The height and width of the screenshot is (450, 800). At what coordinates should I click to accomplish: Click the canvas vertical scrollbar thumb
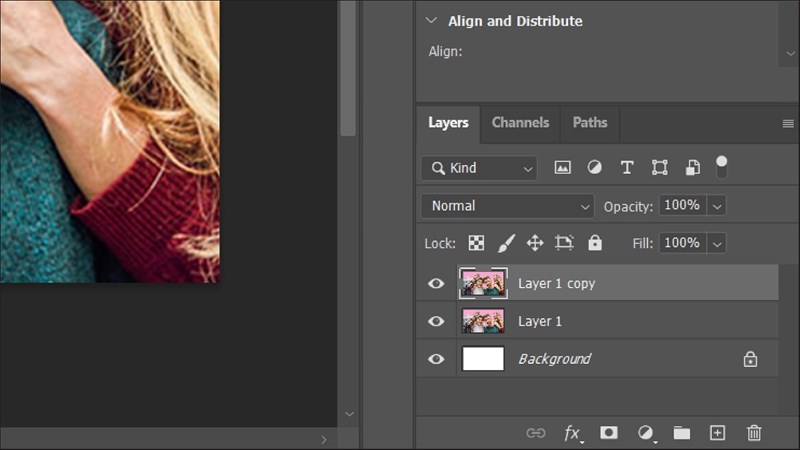(x=348, y=68)
